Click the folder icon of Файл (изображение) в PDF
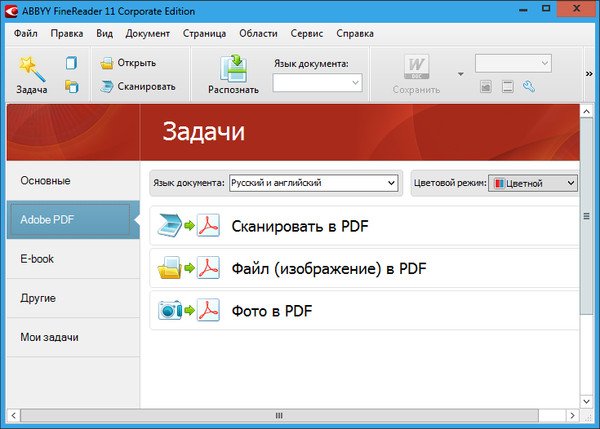 pyautogui.click(x=170, y=268)
